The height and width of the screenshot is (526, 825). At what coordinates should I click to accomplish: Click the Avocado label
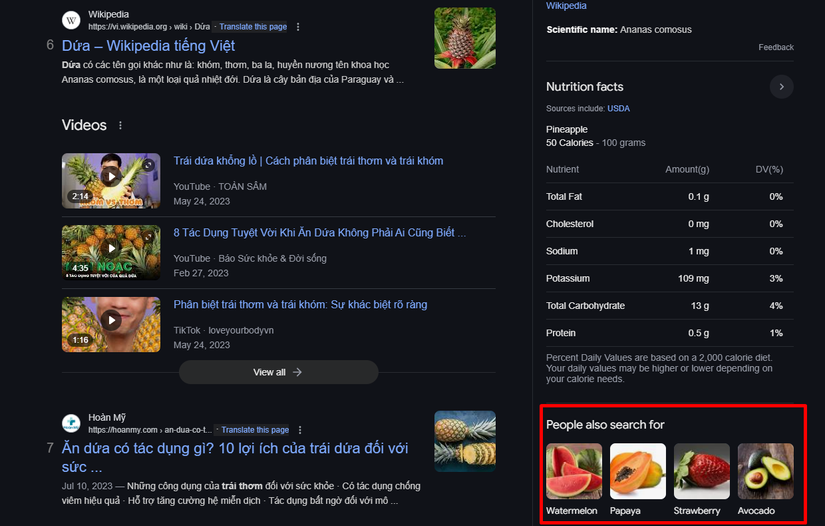(756, 511)
